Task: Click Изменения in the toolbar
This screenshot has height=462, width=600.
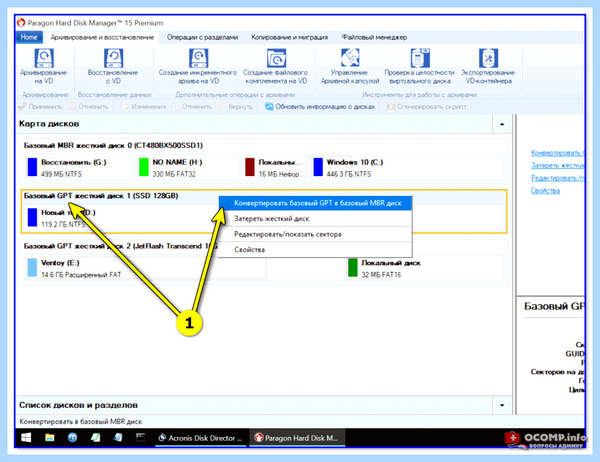Action: click(143, 107)
